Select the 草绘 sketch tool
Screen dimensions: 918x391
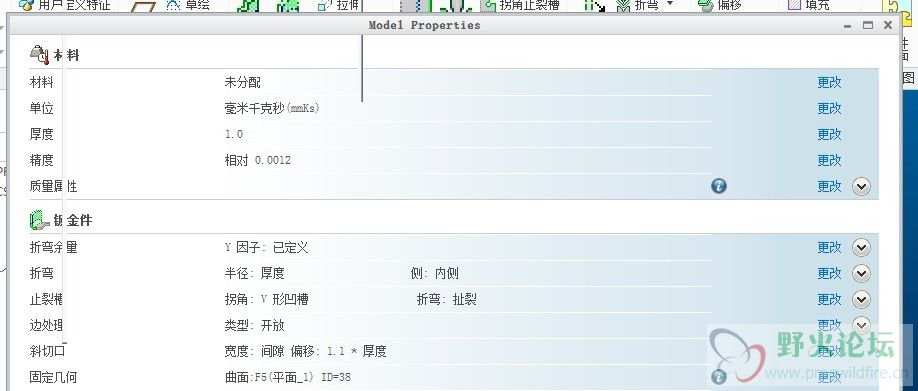point(189,6)
